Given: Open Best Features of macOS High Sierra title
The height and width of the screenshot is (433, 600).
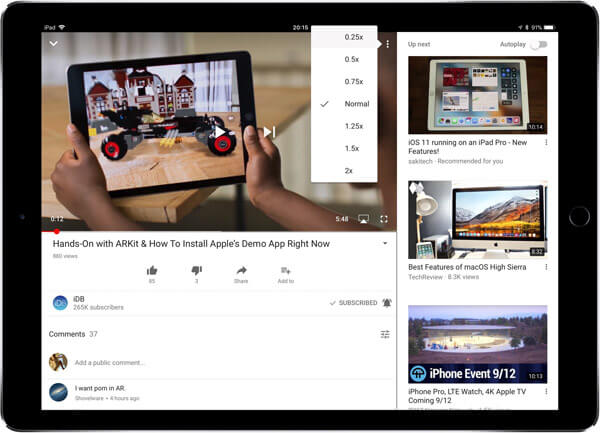Looking at the screenshot, I should click(x=467, y=267).
